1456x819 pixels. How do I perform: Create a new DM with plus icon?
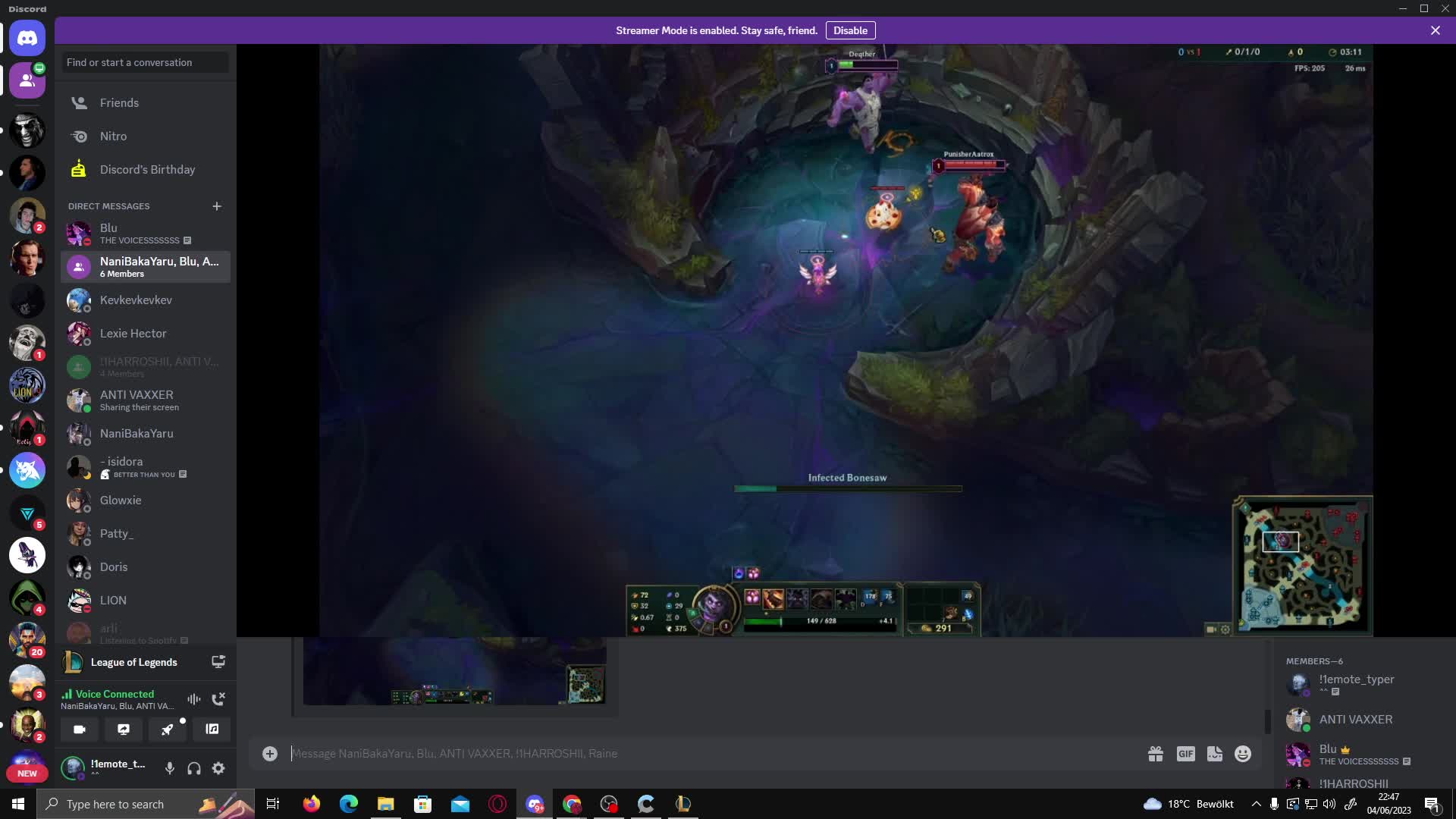pos(217,206)
